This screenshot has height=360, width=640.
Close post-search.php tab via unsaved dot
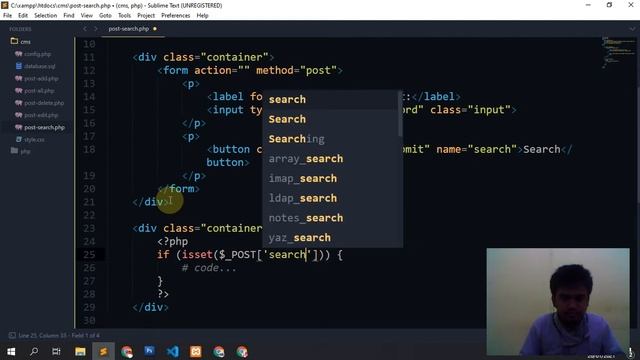(x=155, y=29)
